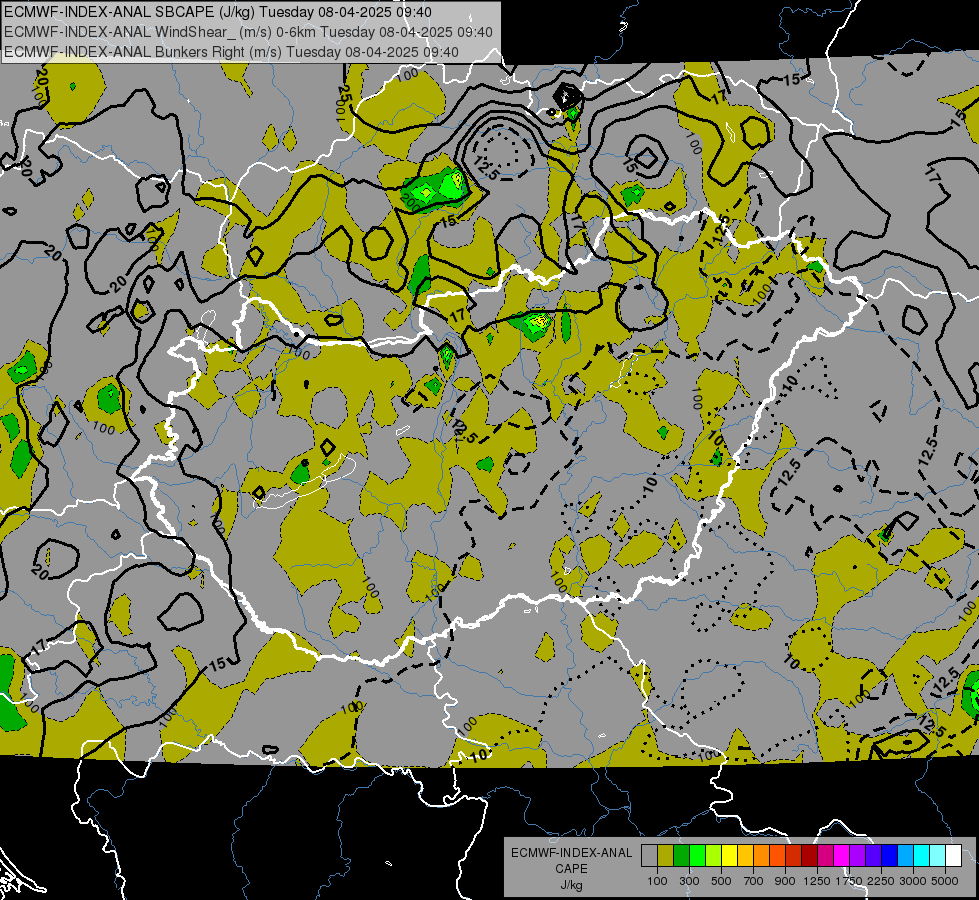979x900 pixels.
Task: Click the 500 value under the legend
Action: [x=721, y=881]
